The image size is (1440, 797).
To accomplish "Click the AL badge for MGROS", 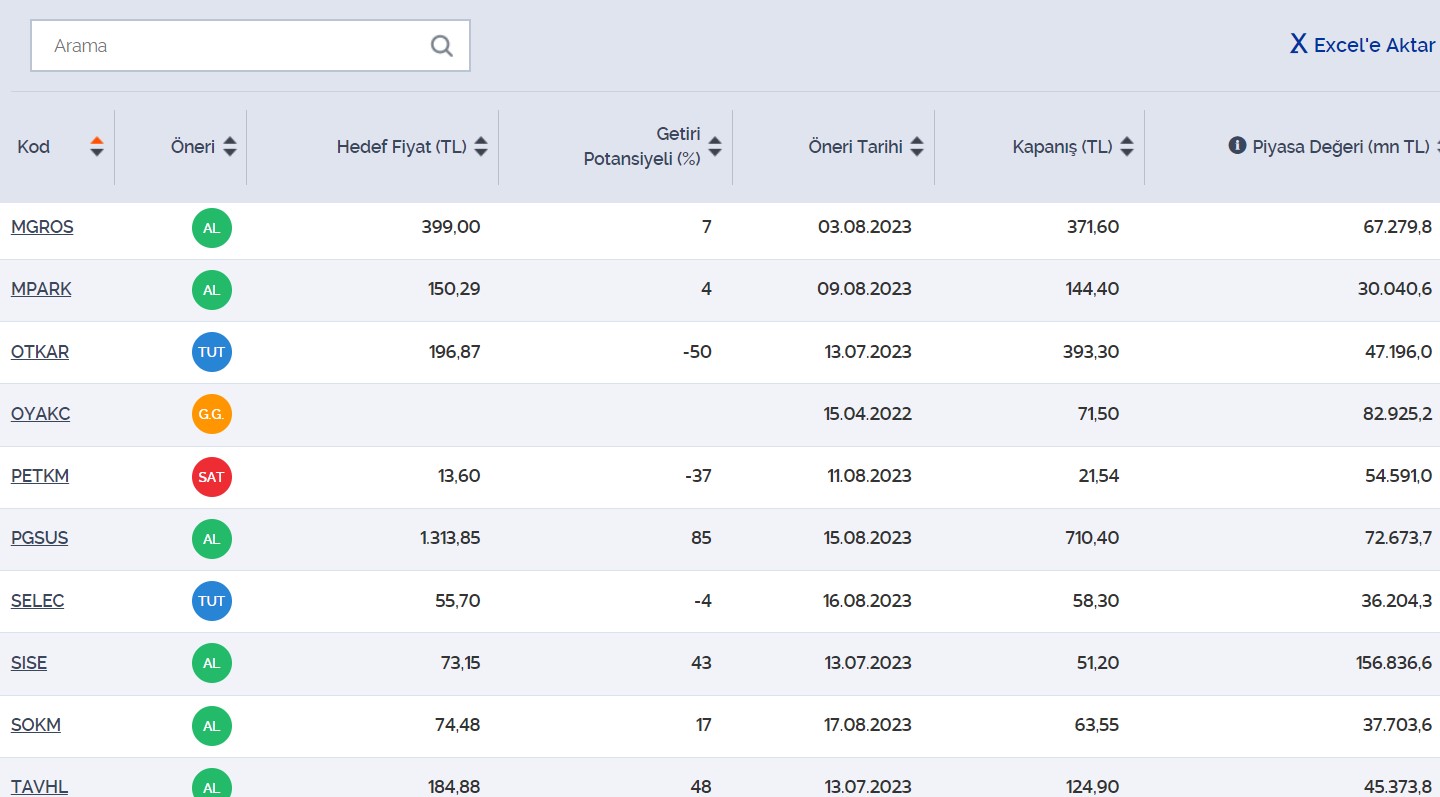I will tap(211, 228).
